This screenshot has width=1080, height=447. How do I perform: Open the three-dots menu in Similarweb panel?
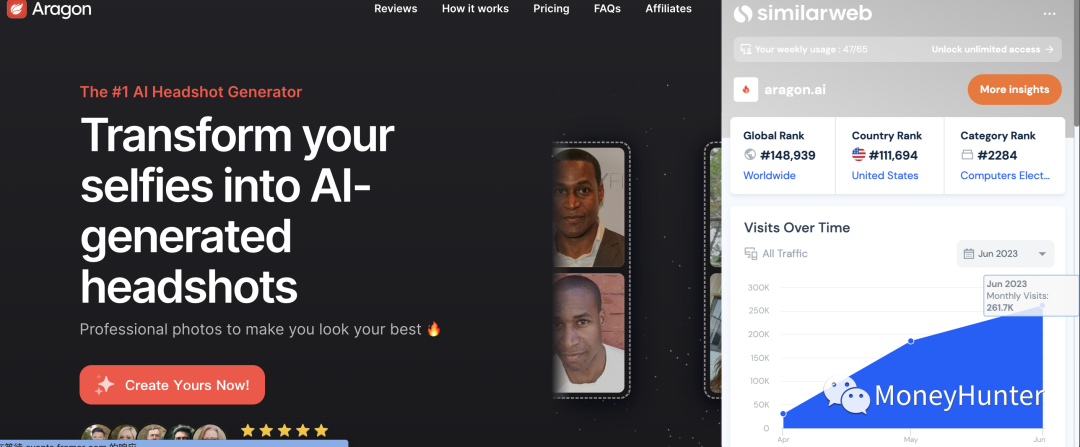pos(1049,13)
